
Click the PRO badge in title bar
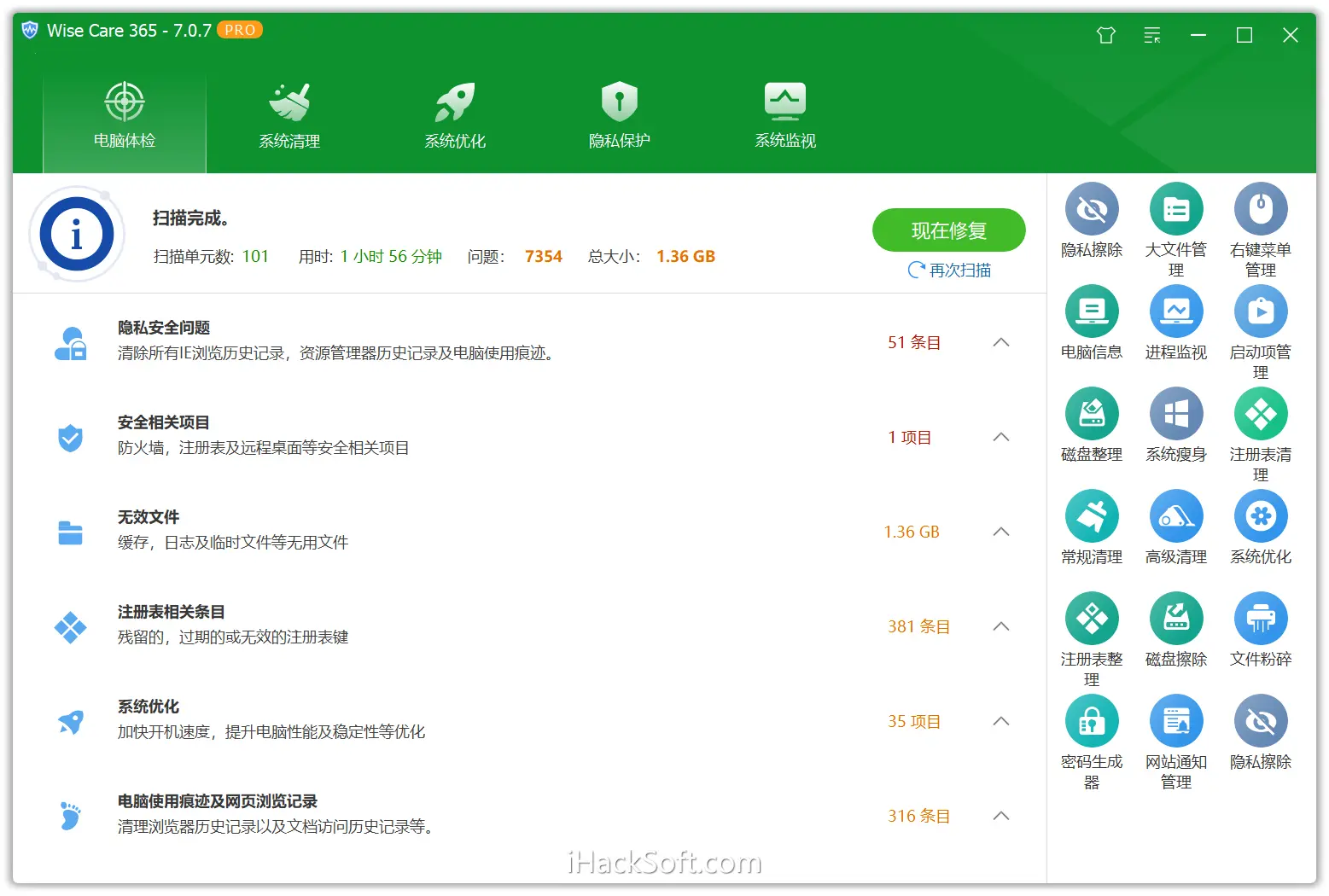[x=240, y=30]
